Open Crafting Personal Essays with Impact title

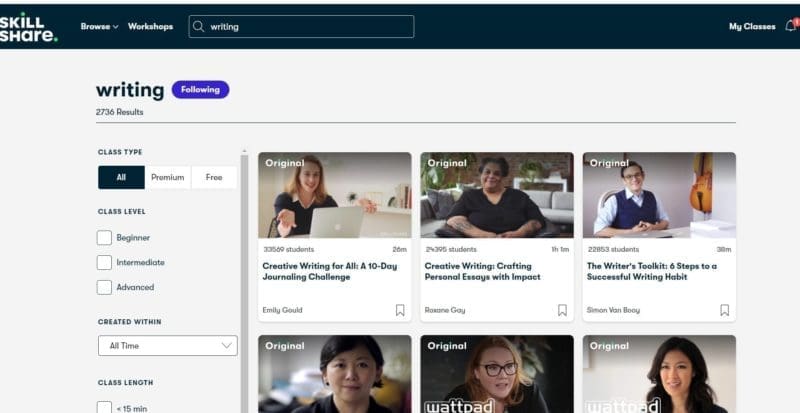pyautogui.click(x=483, y=272)
